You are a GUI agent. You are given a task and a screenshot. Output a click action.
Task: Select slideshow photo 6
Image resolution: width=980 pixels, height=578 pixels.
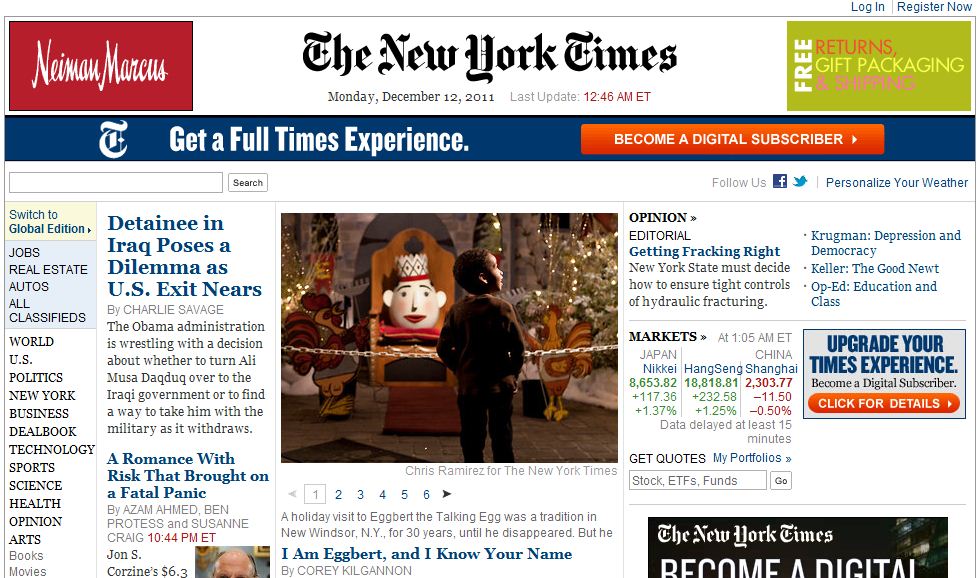point(426,494)
